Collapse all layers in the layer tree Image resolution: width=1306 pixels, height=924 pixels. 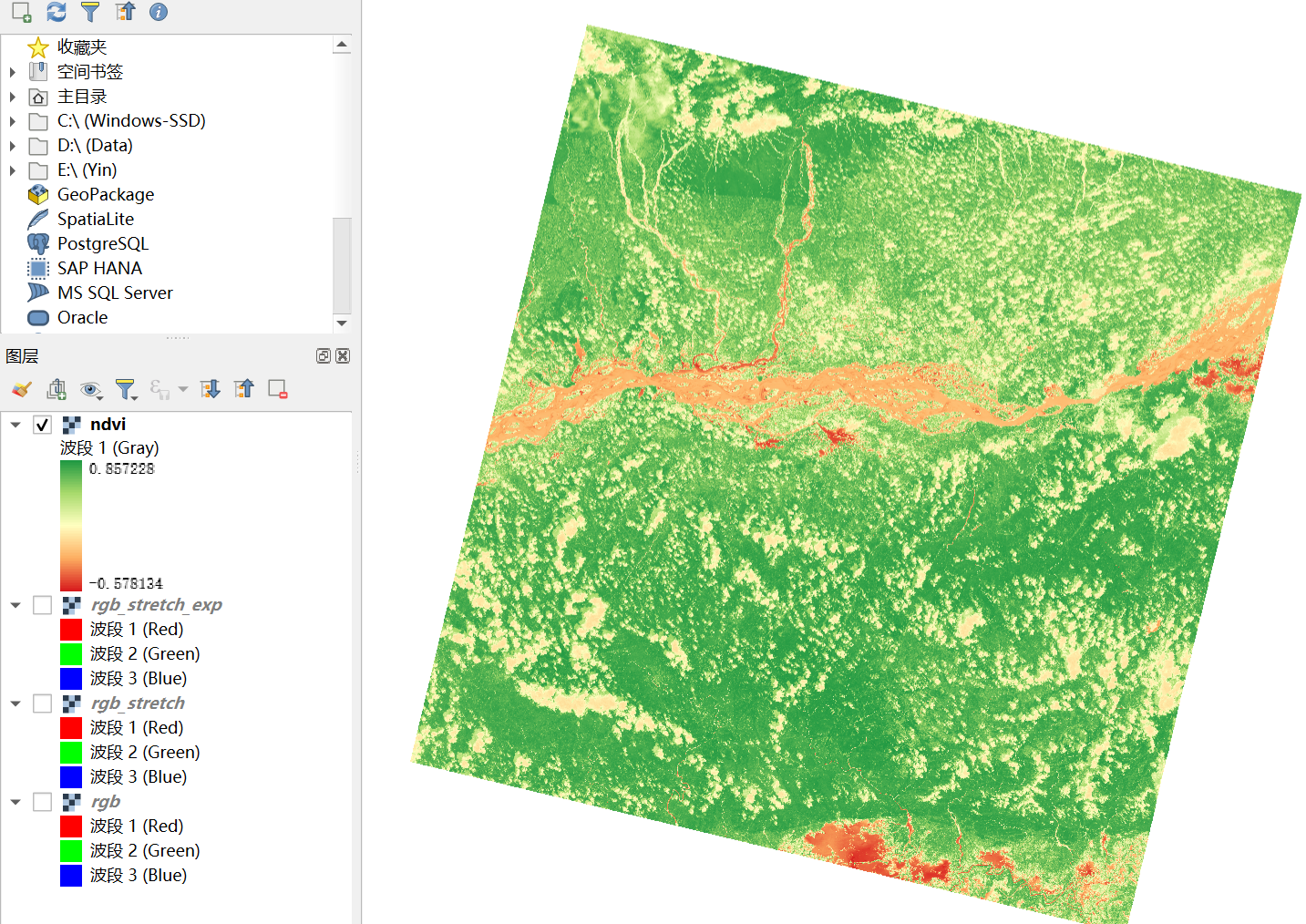[244, 389]
